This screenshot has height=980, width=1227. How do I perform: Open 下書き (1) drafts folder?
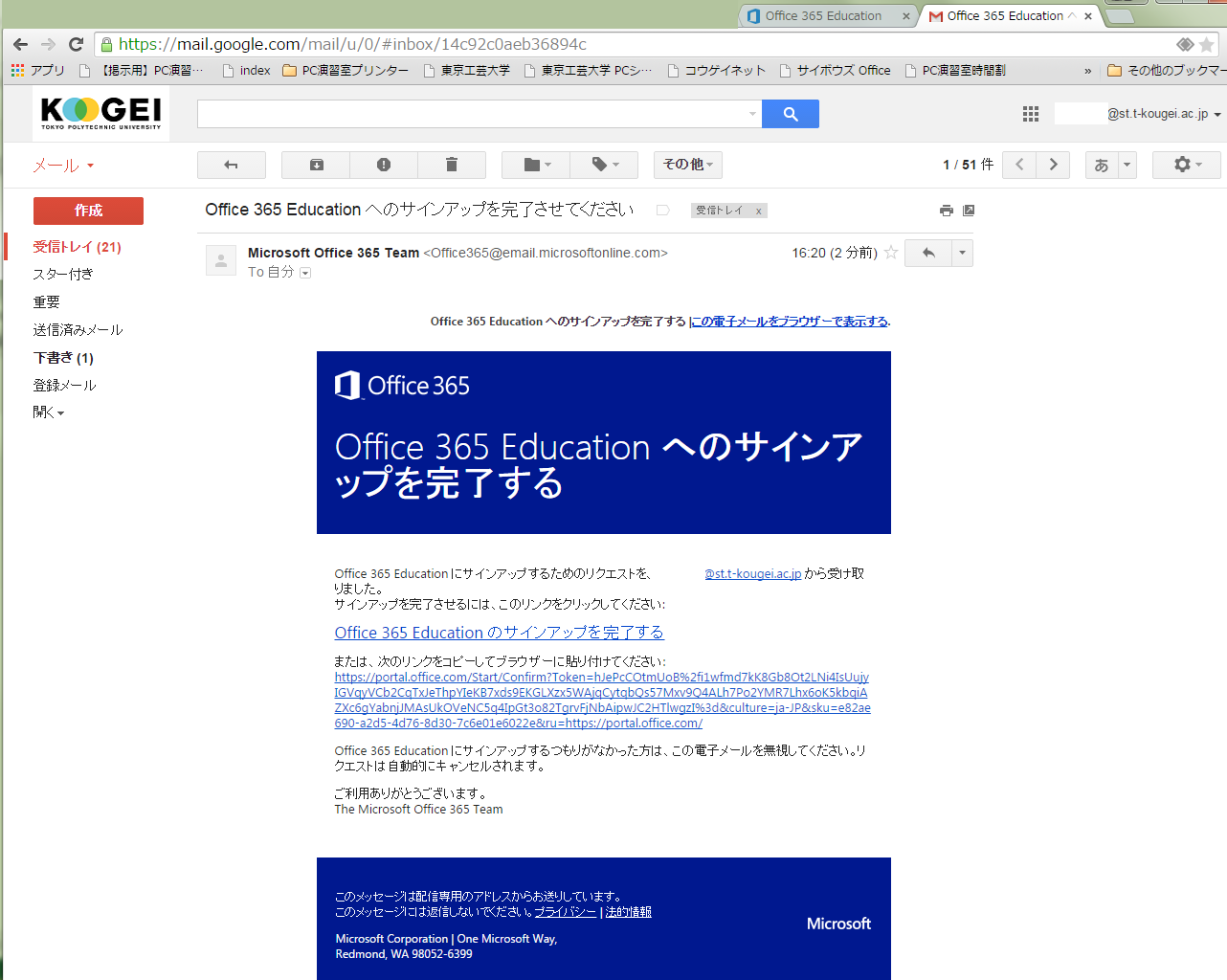tap(63, 358)
